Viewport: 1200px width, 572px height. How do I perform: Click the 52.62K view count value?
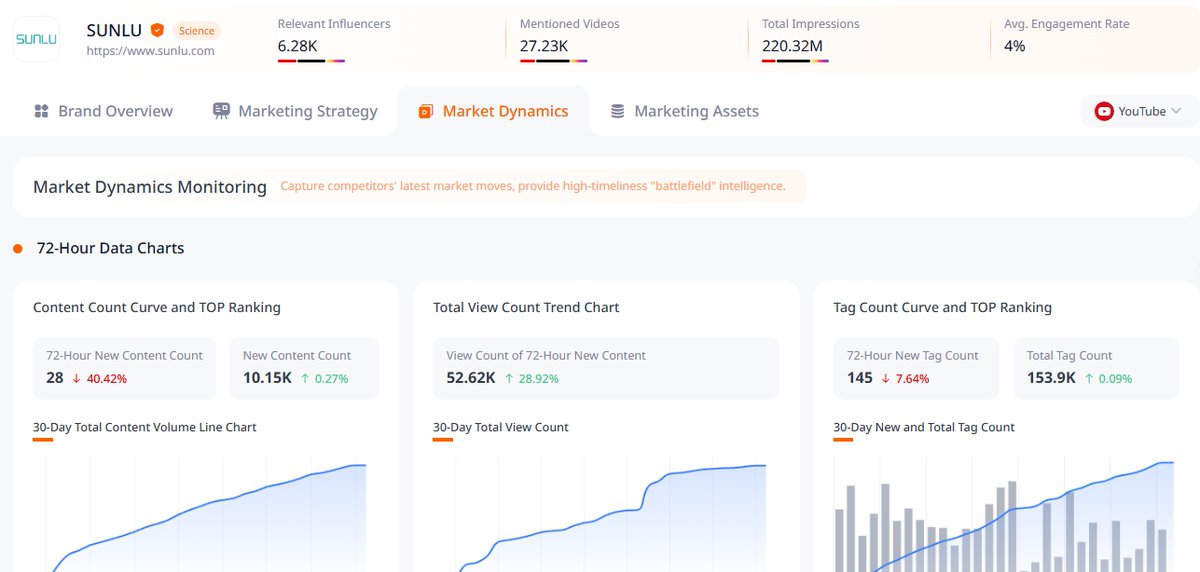(471, 378)
